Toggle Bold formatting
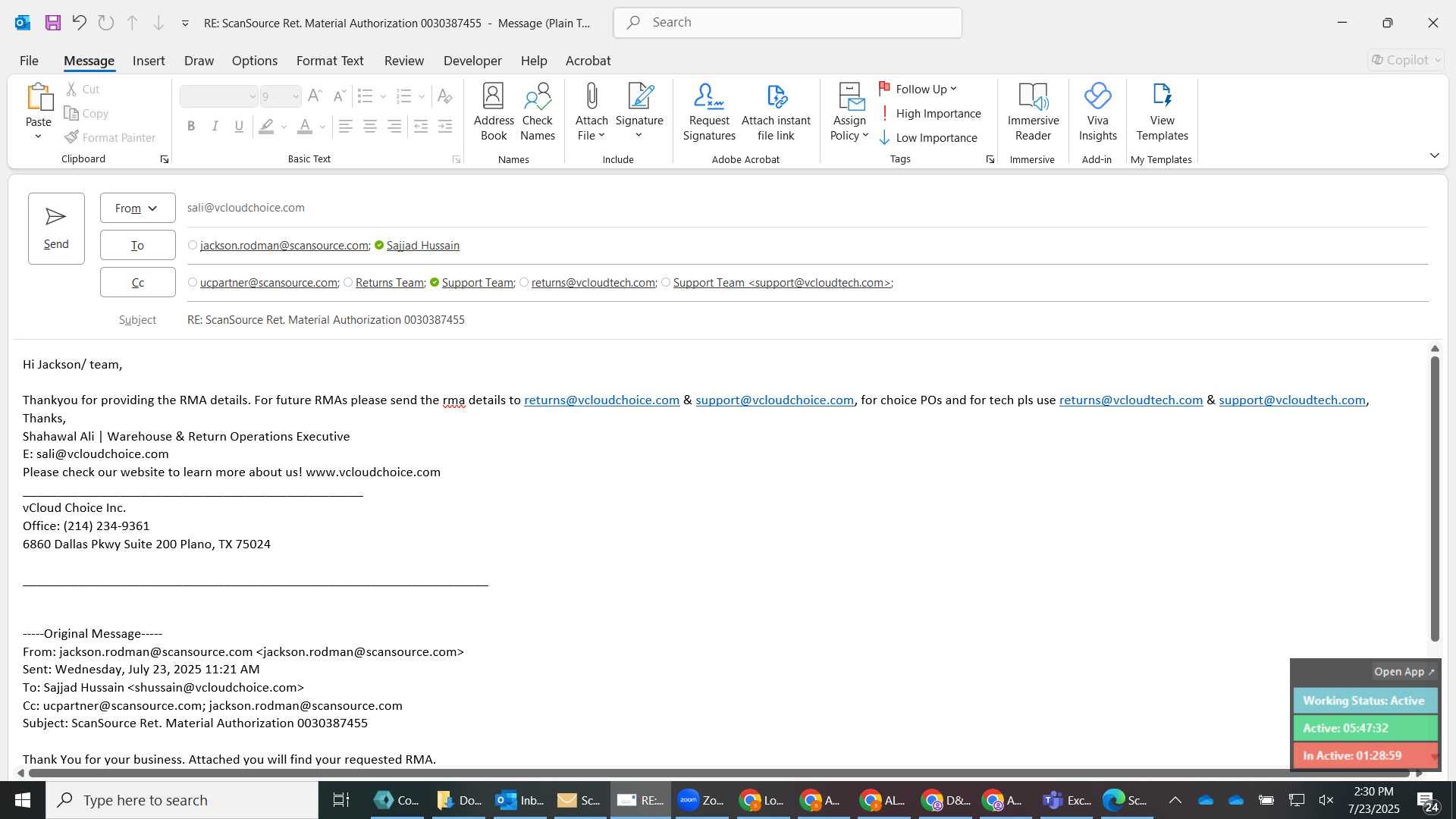This screenshot has height=819, width=1456. tap(191, 127)
